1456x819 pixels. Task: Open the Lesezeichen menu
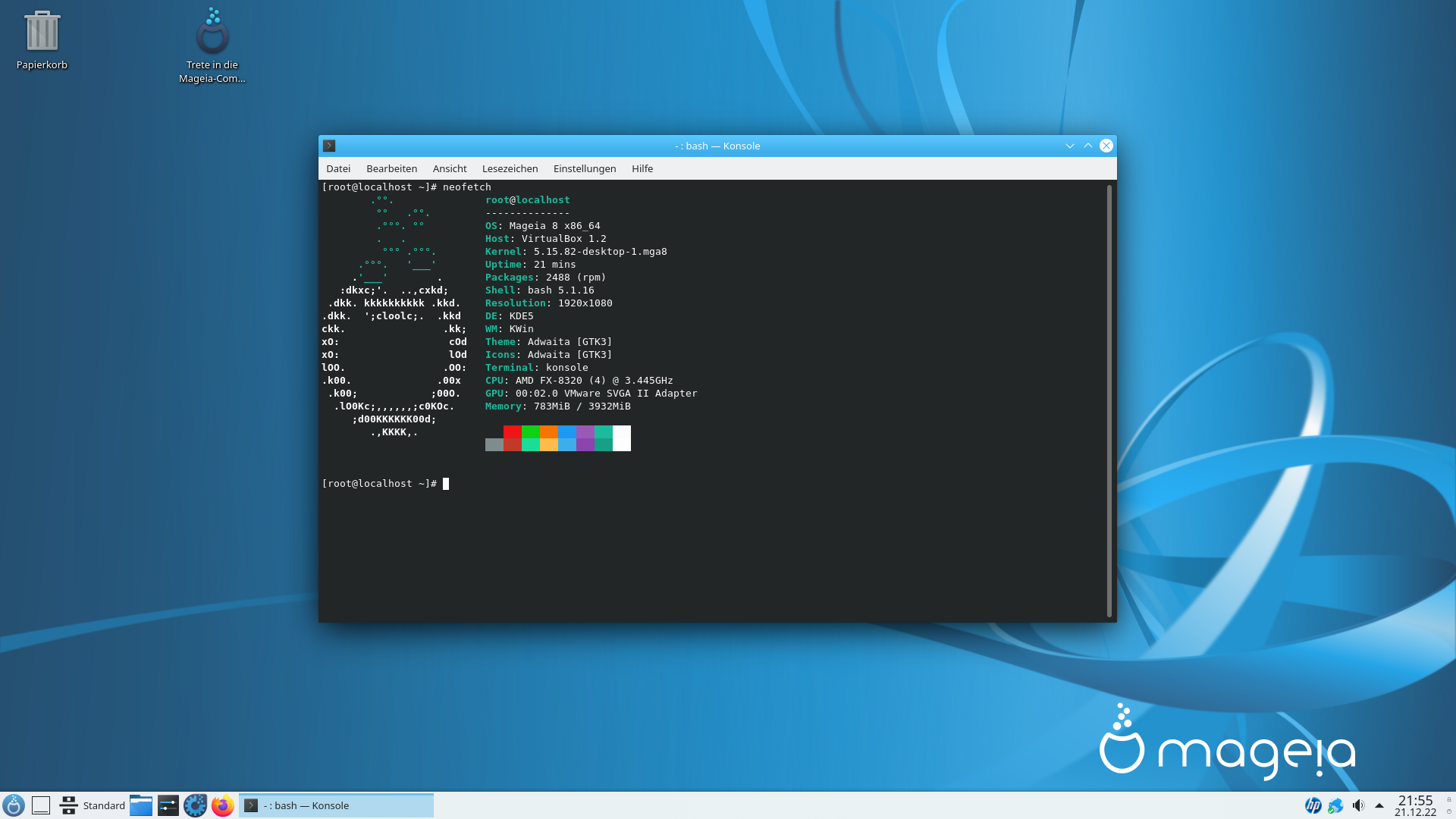[x=510, y=168]
